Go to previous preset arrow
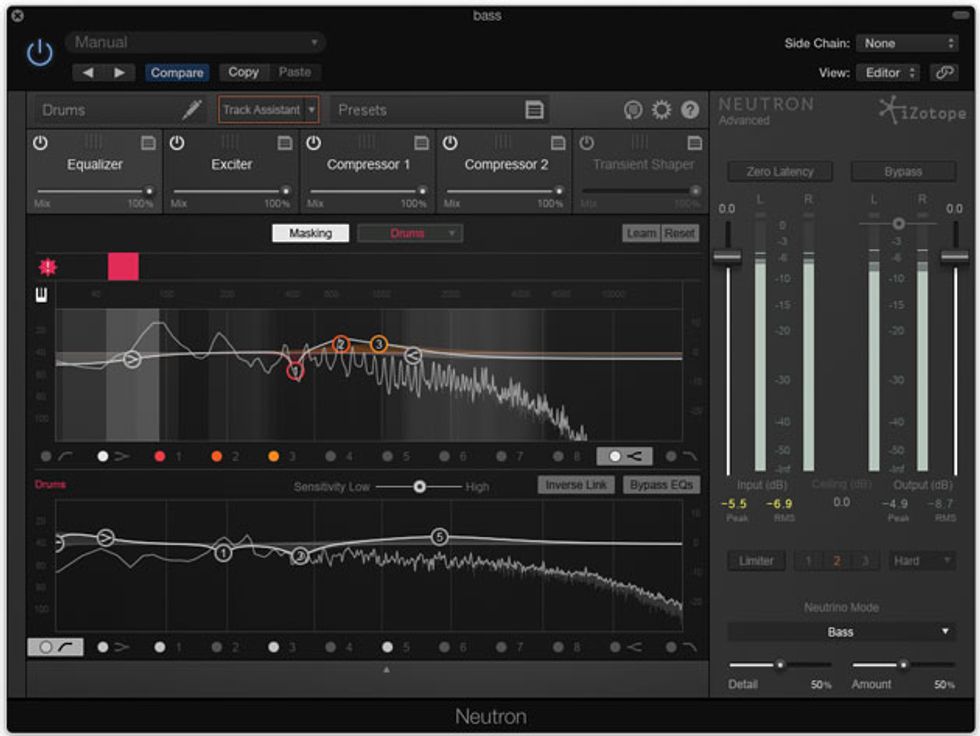Image resolution: width=980 pixels, height=736 pixels. click(88, 72)
